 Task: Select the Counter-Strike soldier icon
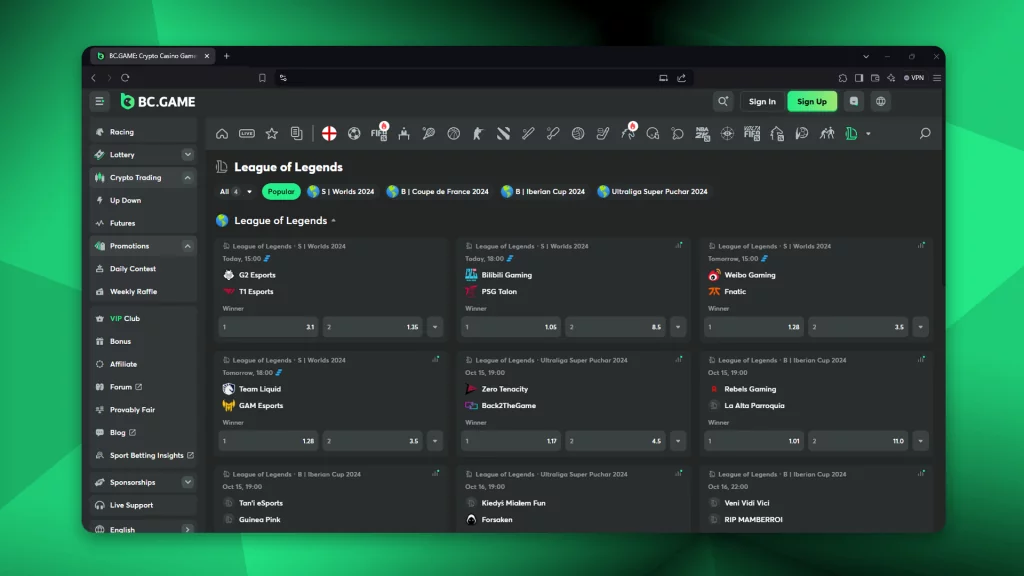pos(479,134)
